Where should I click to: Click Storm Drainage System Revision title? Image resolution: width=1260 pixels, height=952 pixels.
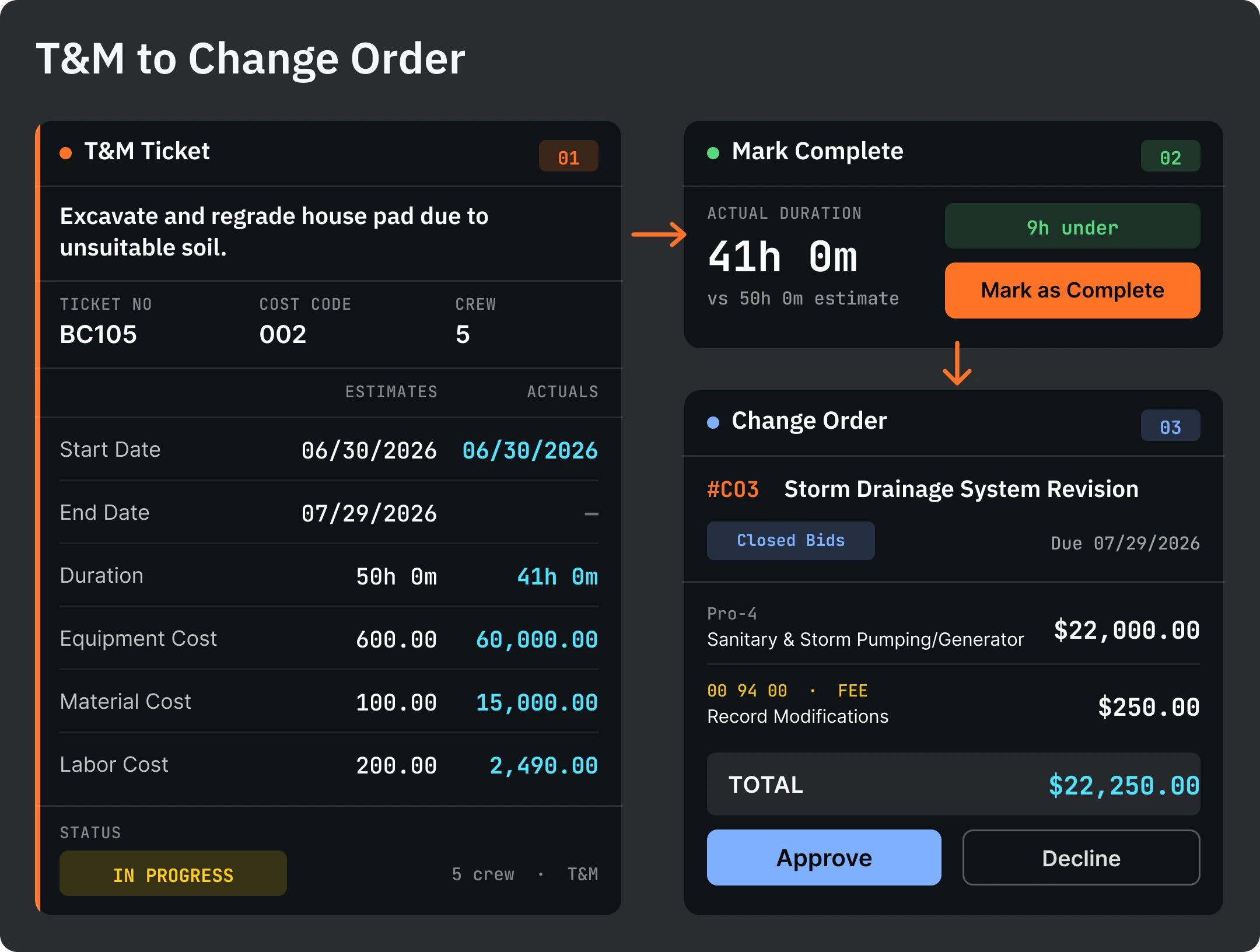pos(961,489)
